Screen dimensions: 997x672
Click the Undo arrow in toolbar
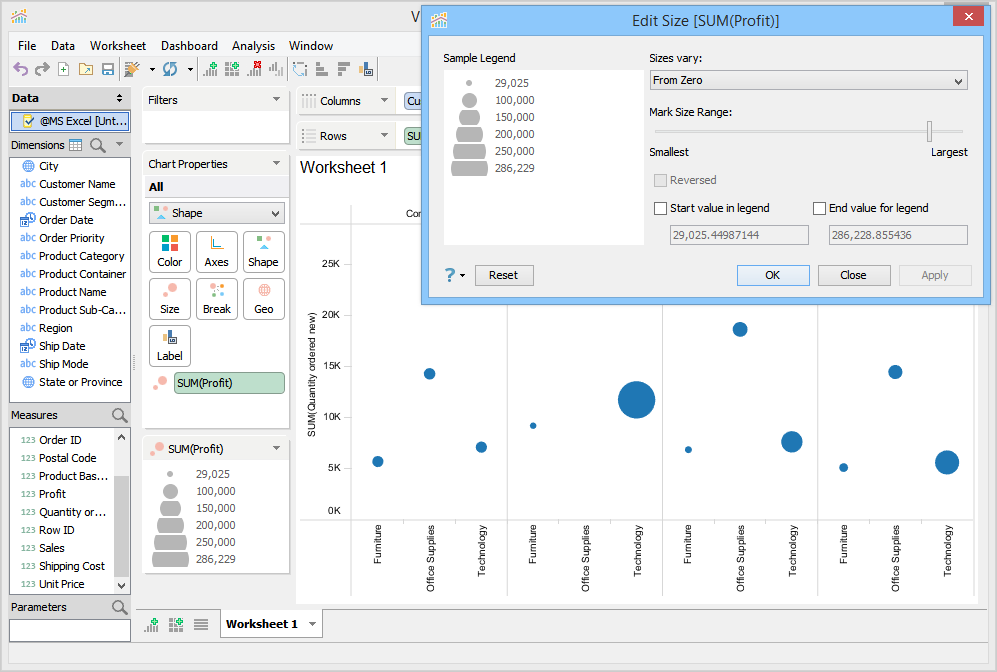(x=20, y=69)
